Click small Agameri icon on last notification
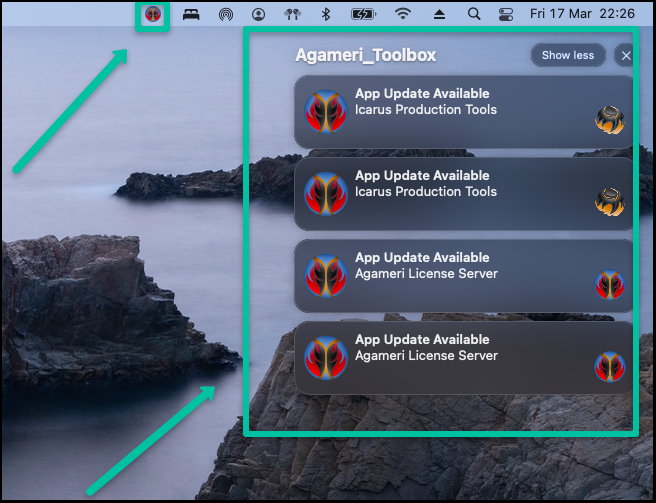 click(x=610, y=367)
